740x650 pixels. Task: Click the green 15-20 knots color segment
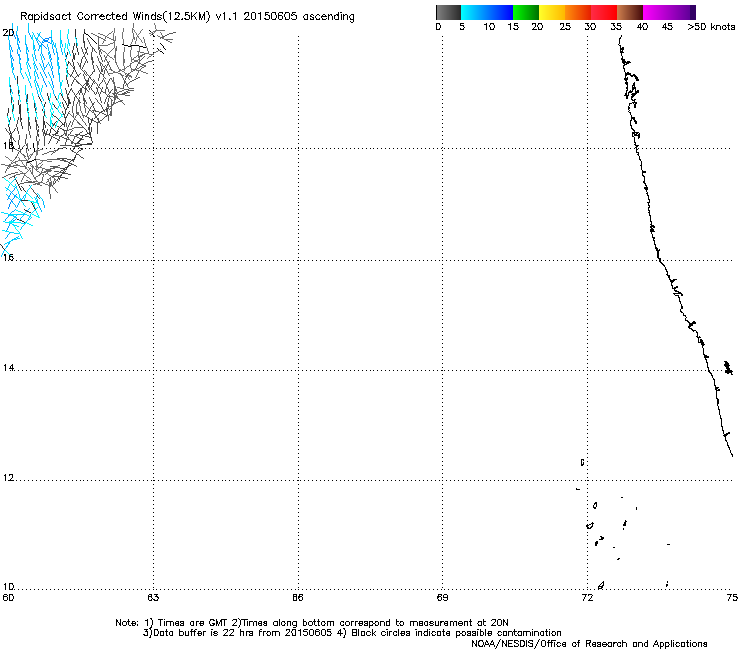point(526,12)
